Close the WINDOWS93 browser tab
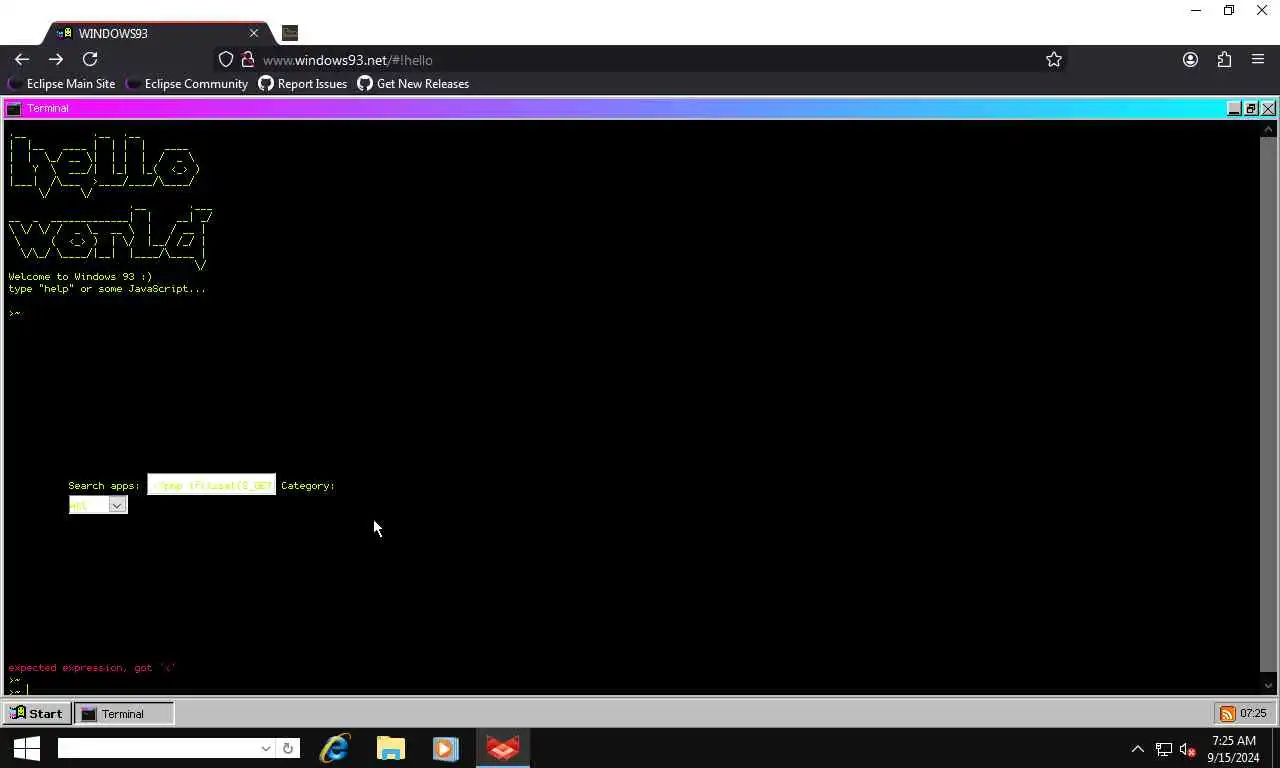Screen dimensions: 1280x768 pyautogui.click(x=254, y=33)
